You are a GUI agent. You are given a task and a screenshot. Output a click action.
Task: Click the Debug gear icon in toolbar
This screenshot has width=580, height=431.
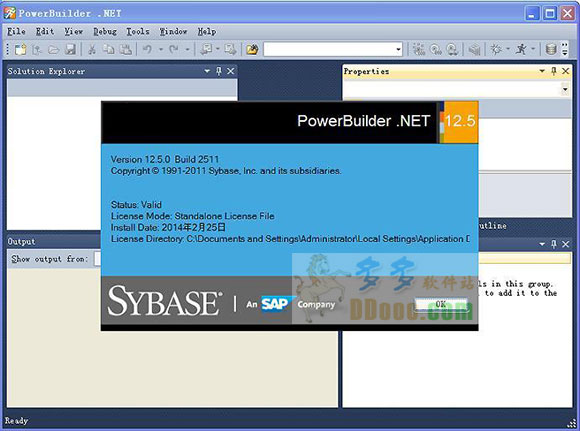[x=496, y=49]
